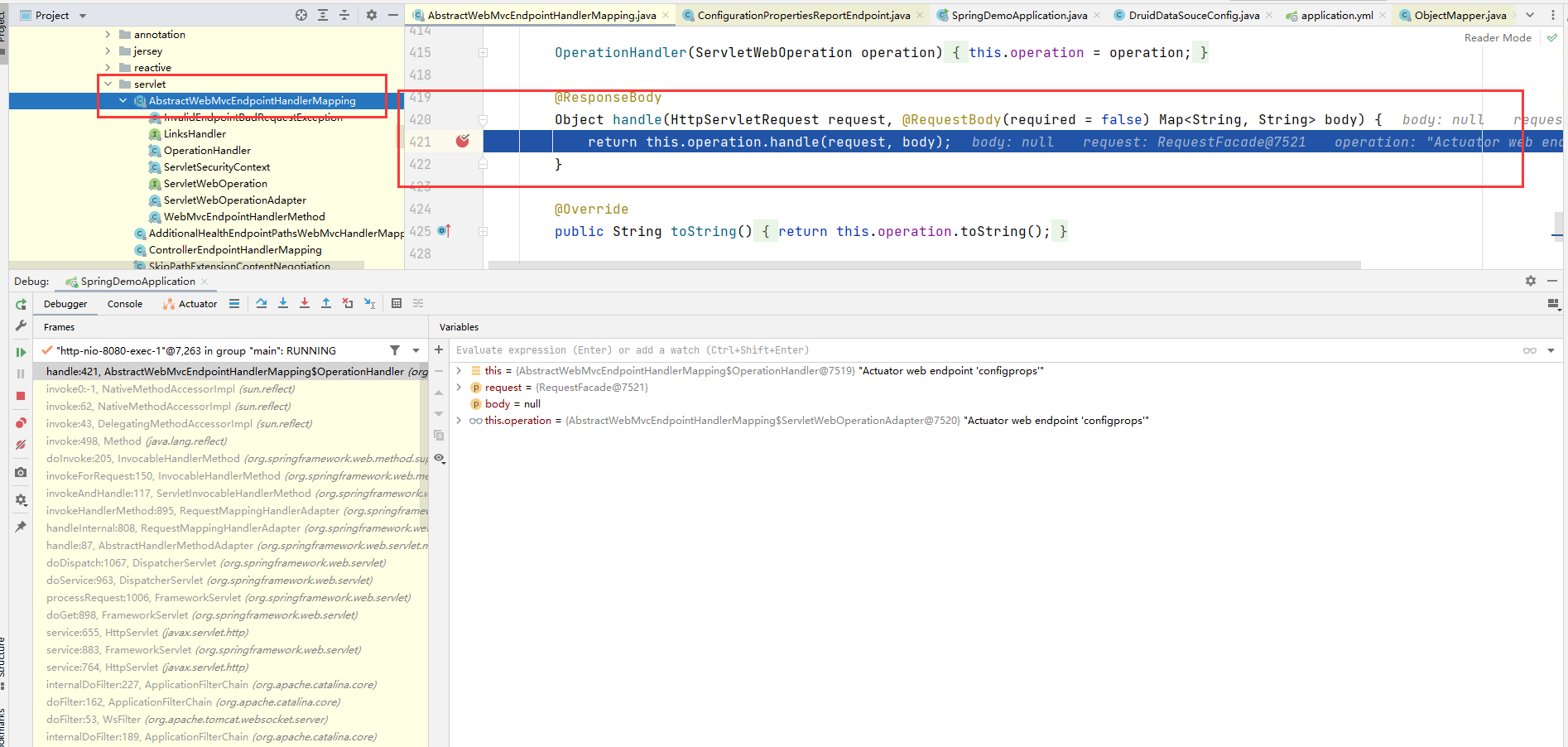Select the Debugger tab
Image resolution: width=1568 pixels, height=747 pixels.
[65, 304]
